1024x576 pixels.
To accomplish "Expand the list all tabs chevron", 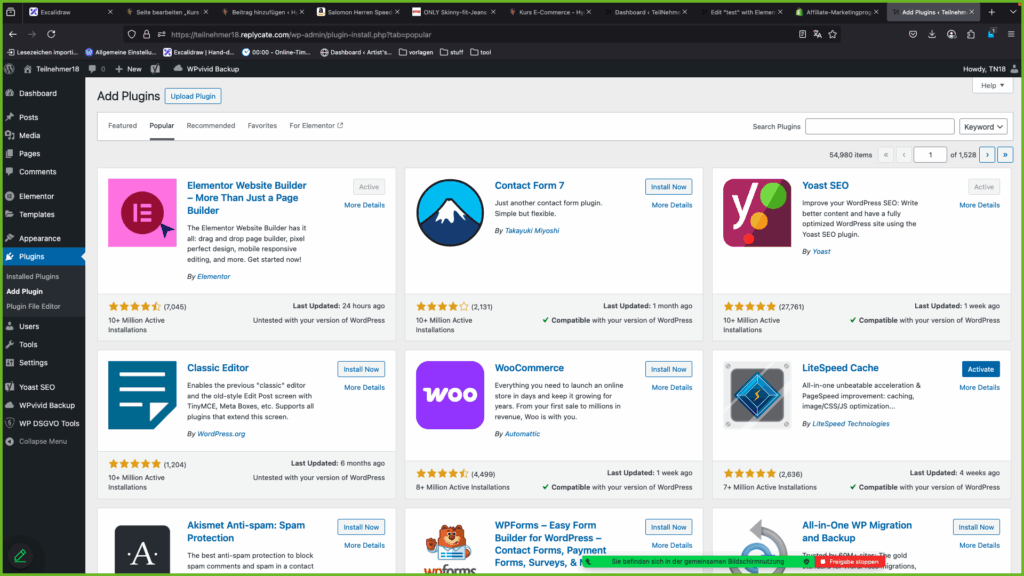I will 1013,12.
